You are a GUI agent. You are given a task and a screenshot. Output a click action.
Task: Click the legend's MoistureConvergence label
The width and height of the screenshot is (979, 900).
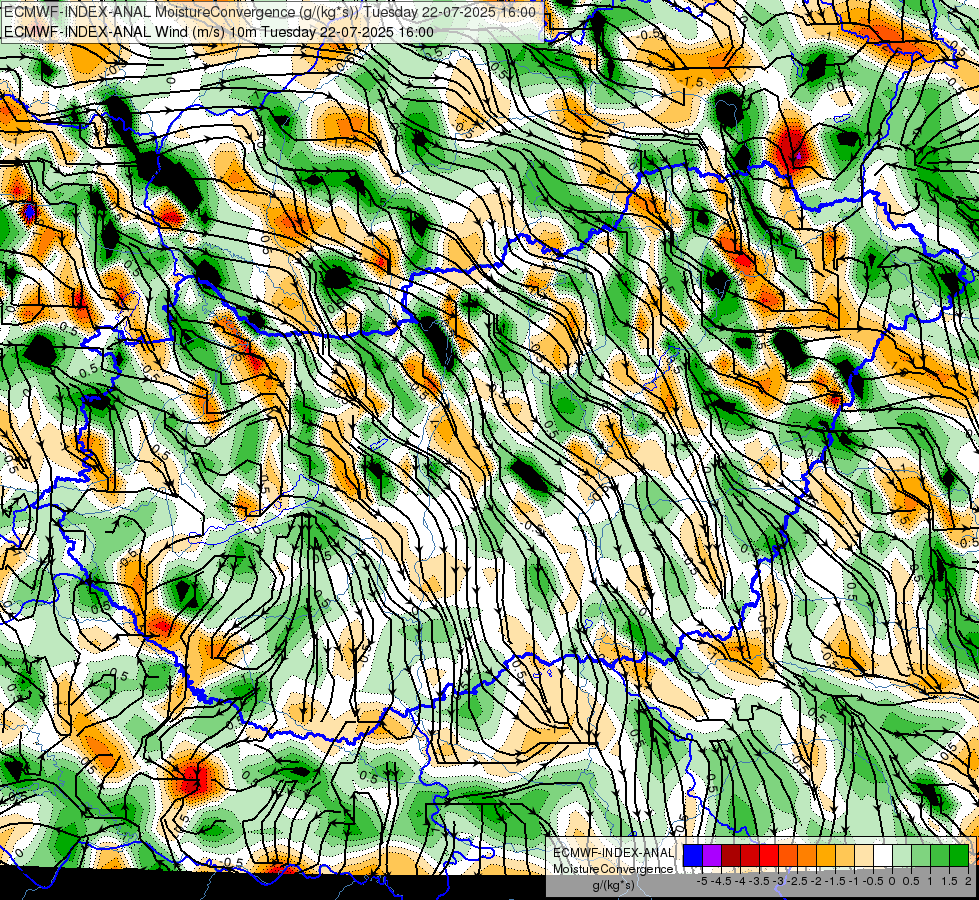613,869
